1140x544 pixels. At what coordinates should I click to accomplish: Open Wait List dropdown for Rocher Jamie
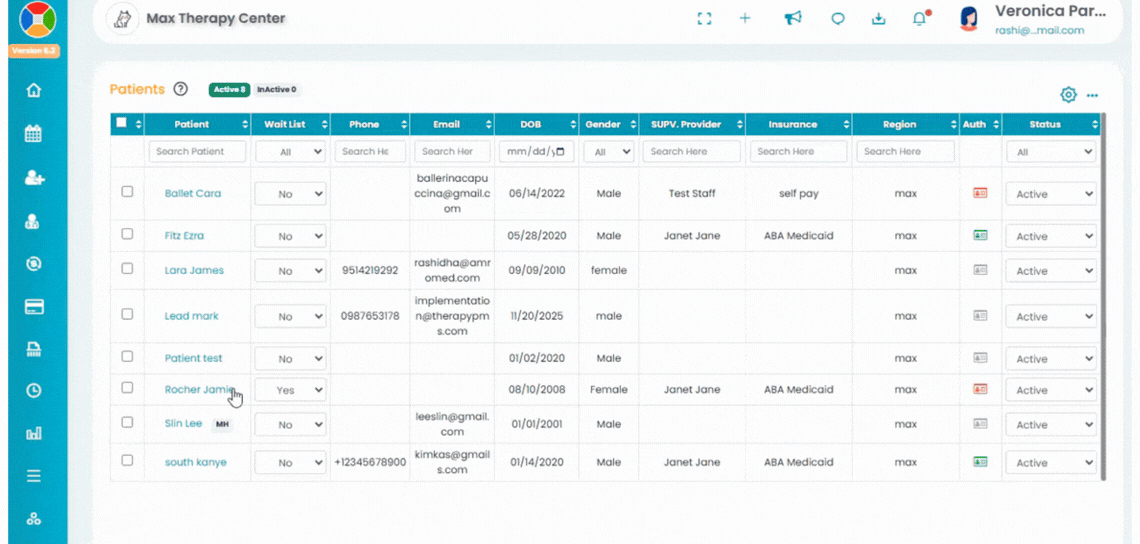290,390
